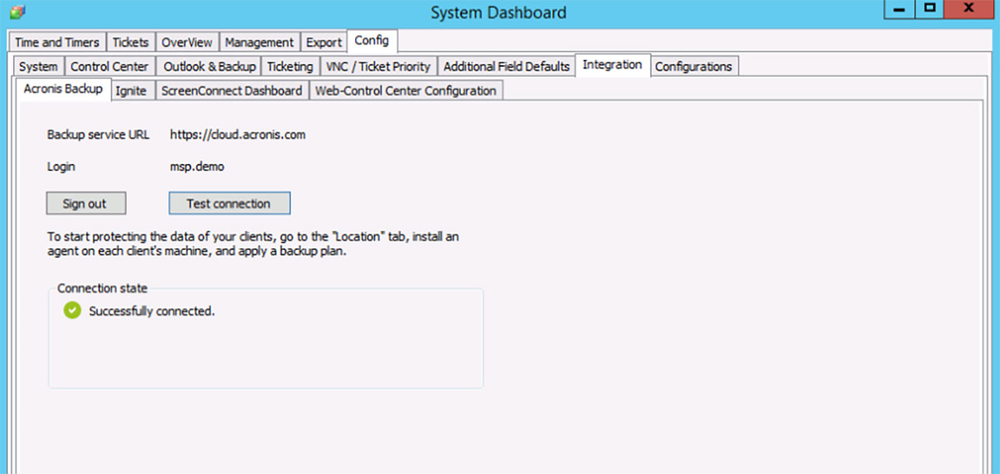This screenshot has width=1000, height=474.
Task: Open the Configurations tab
Action: [x=693, y=66]
